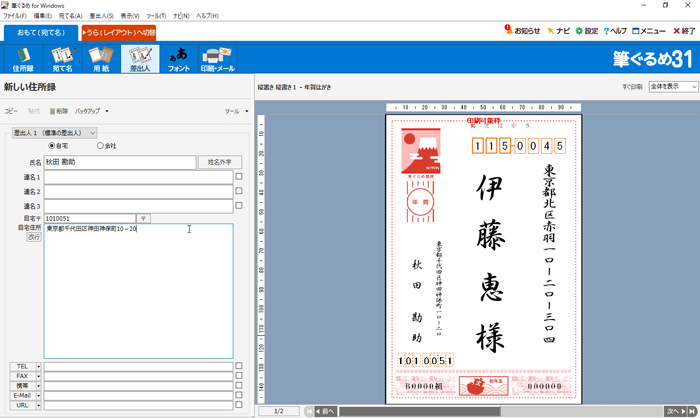
Task: Open お知らせ notifications bell
Action: pyautogui.click(x=522, y=31)
